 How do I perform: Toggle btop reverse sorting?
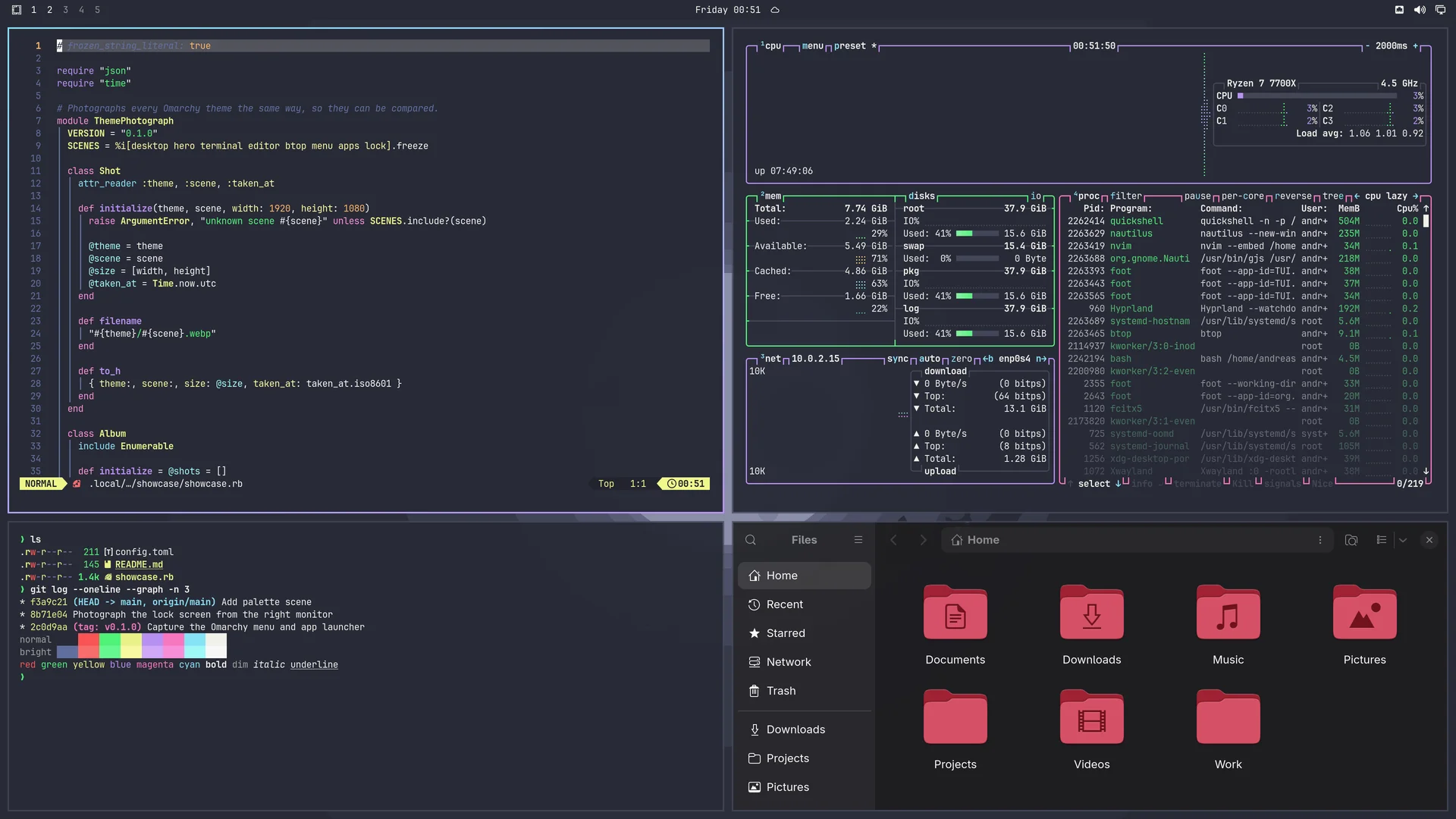tap(1293, 196)
